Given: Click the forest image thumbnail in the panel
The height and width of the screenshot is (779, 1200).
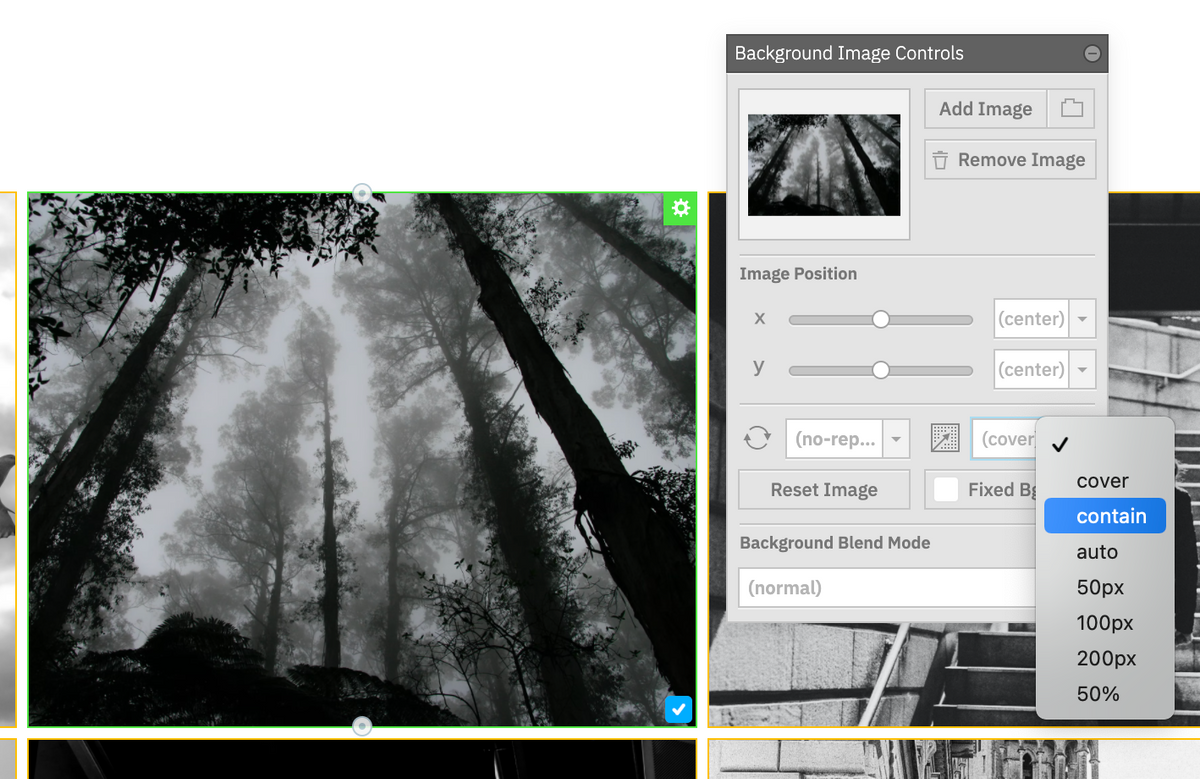Looking at the screenshot, I should pyautogui.click(x=823, y=165).
